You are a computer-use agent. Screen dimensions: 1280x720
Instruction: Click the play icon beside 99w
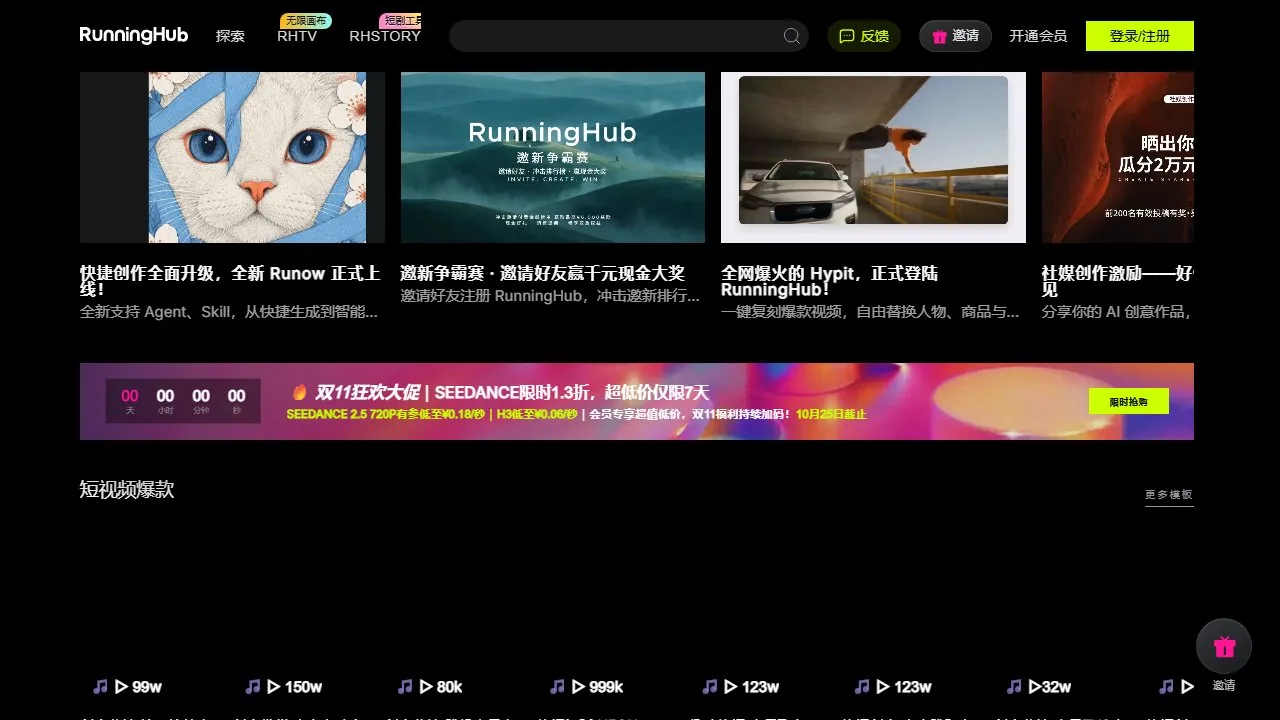click(122, 687)
